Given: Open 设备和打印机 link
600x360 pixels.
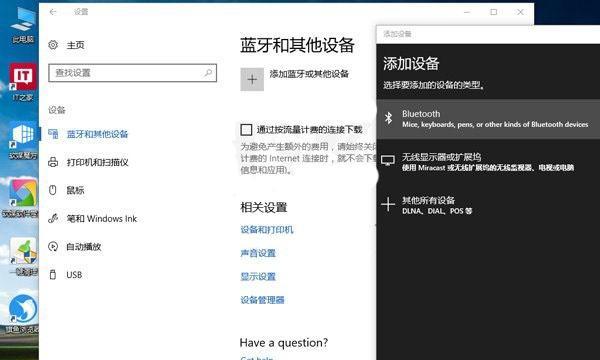Looking at the screenshot, I should click(x=267, y=230).
